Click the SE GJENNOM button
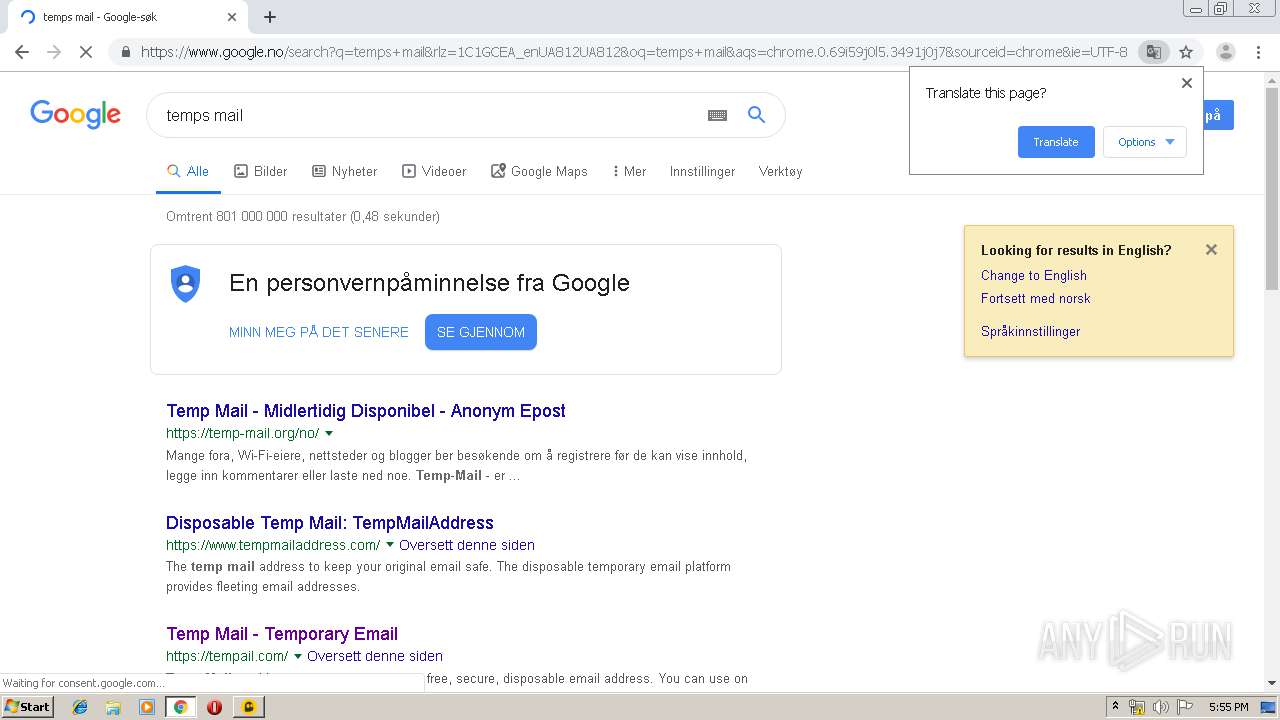Viewport: 1280px width, 720px height. click(x=481, y=332)
